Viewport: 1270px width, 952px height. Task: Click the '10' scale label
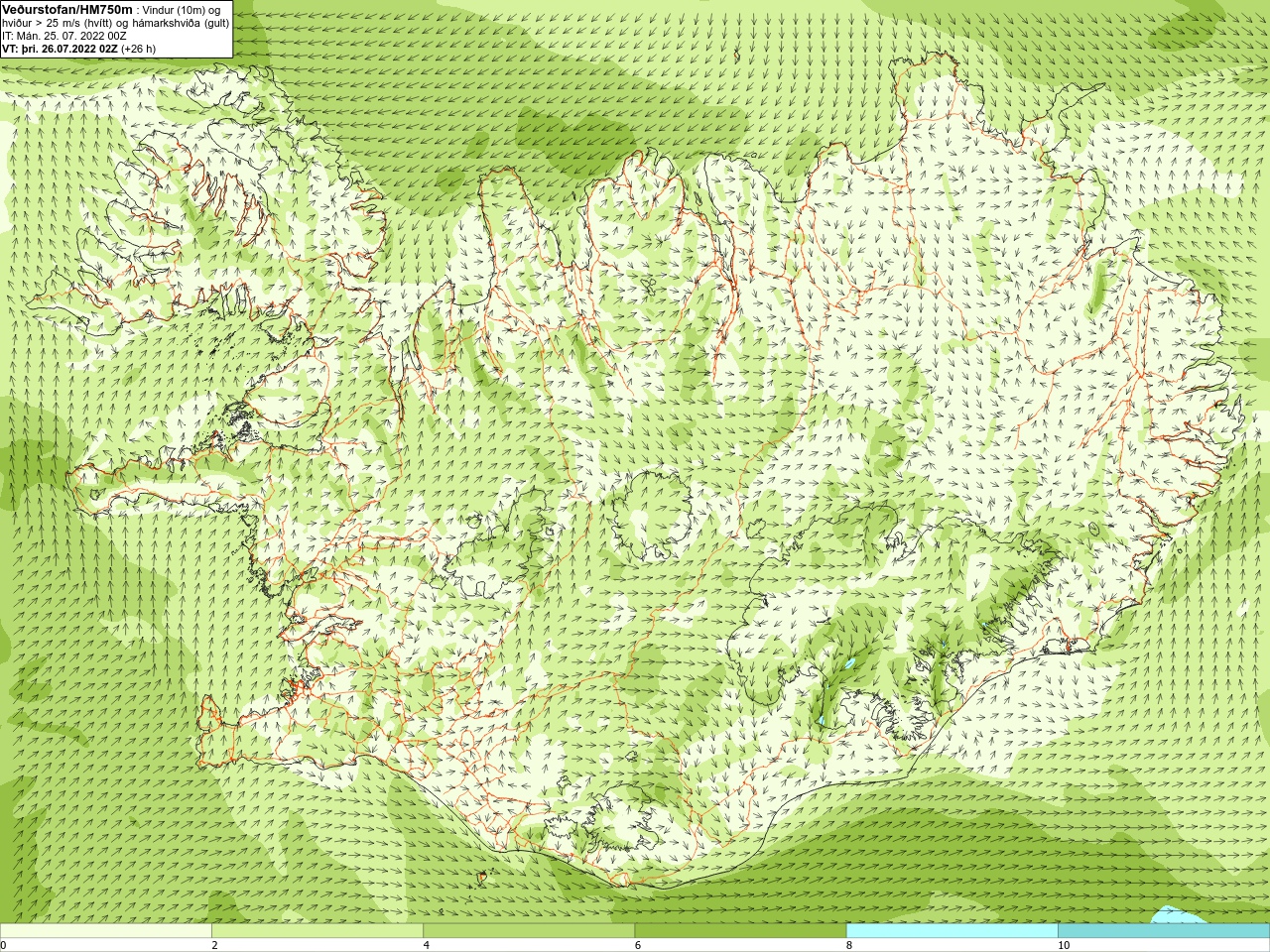[x=1064, y=945]
